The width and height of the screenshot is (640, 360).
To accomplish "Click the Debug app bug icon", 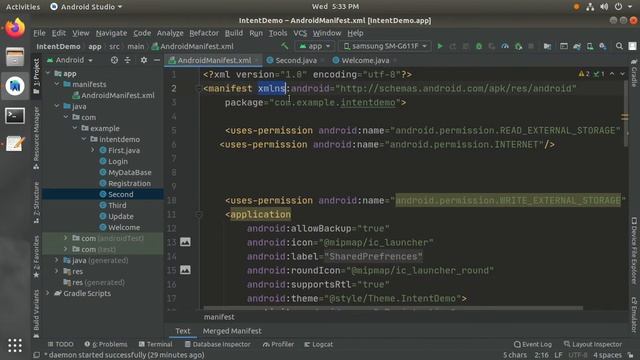I will [479, 47].
